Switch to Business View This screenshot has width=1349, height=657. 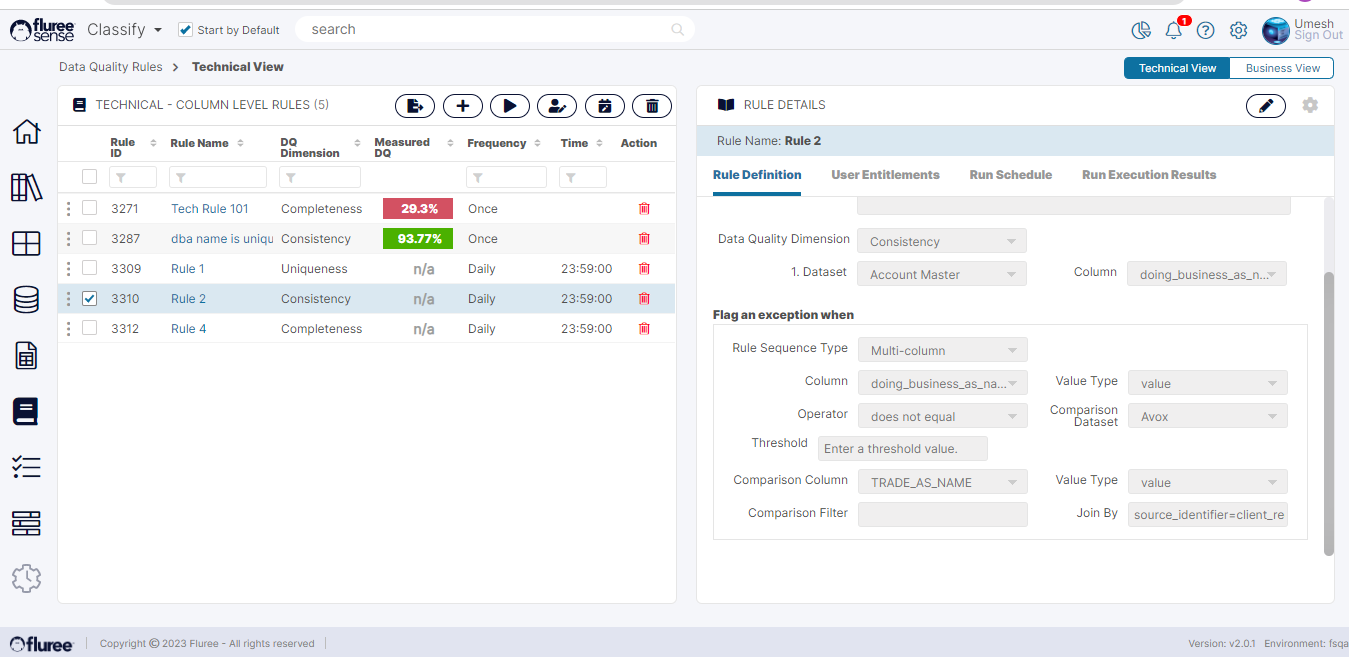click(1282, 68)
